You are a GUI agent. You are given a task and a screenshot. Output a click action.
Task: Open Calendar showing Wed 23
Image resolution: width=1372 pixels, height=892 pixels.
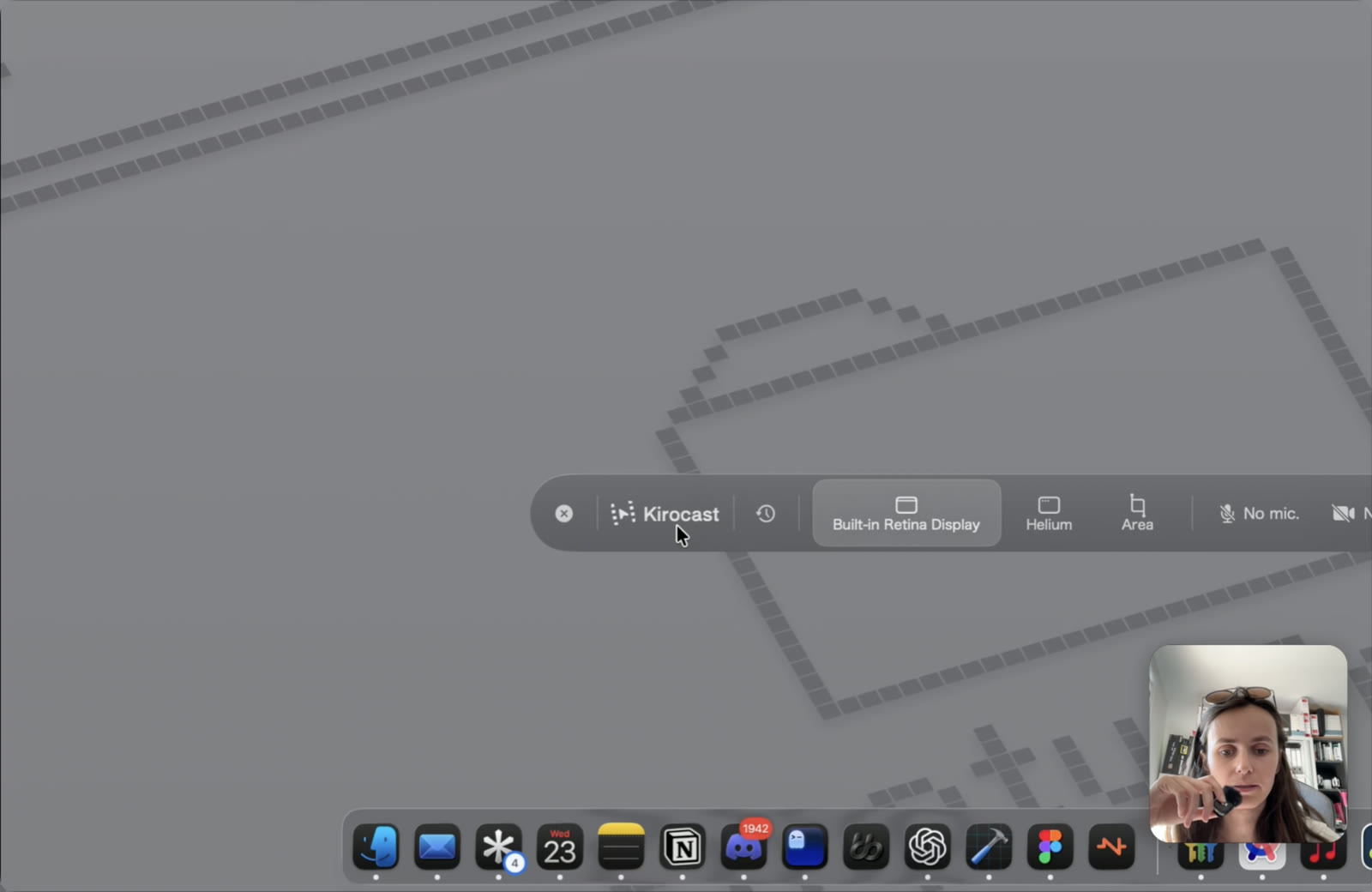[560, 847]
